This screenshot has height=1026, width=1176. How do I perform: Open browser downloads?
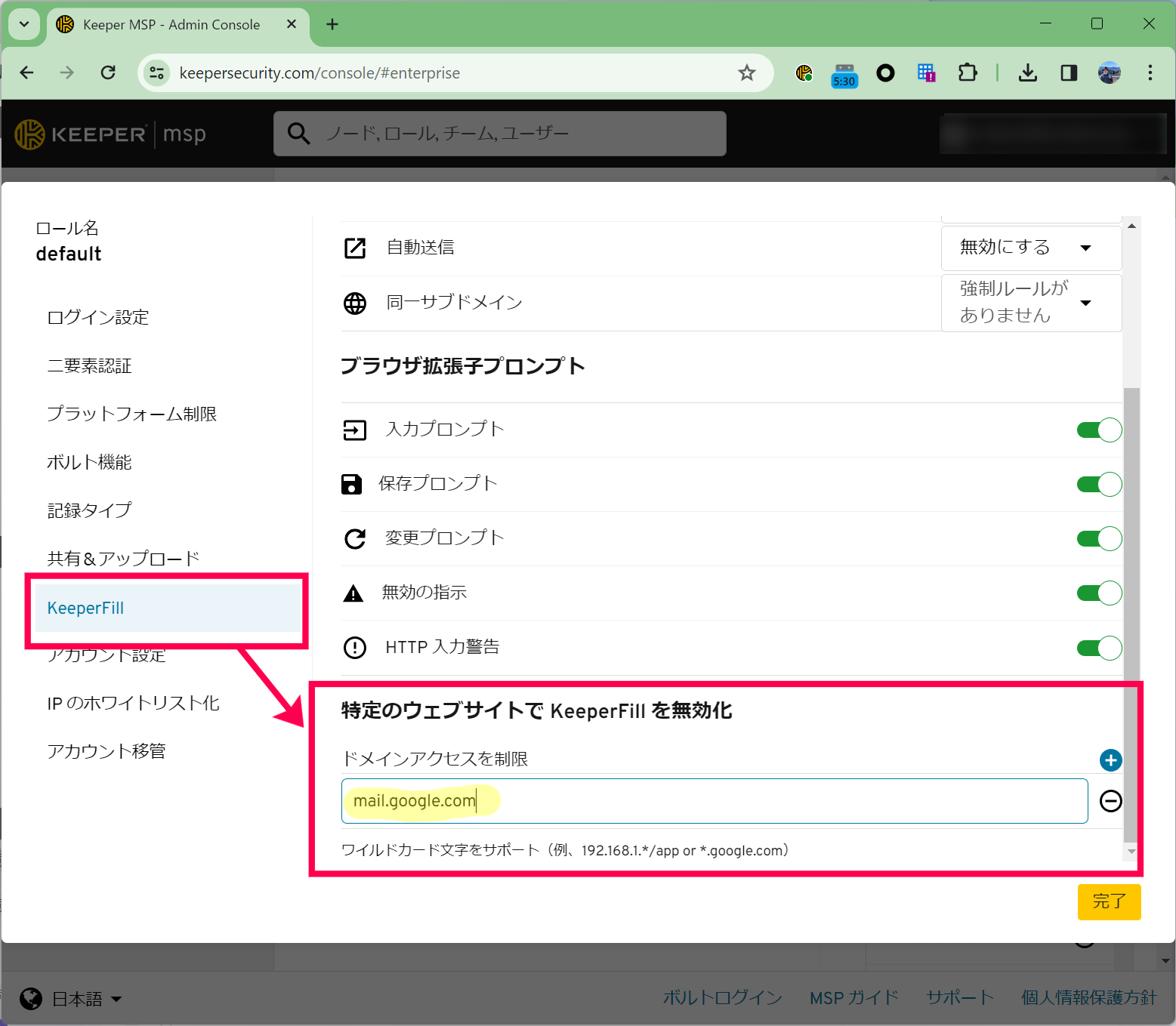pos(1028,72)
